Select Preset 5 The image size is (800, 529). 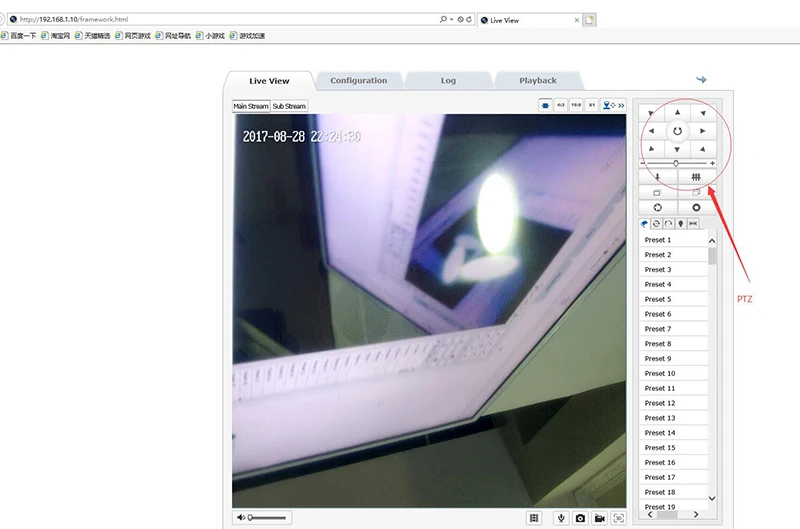673,299
